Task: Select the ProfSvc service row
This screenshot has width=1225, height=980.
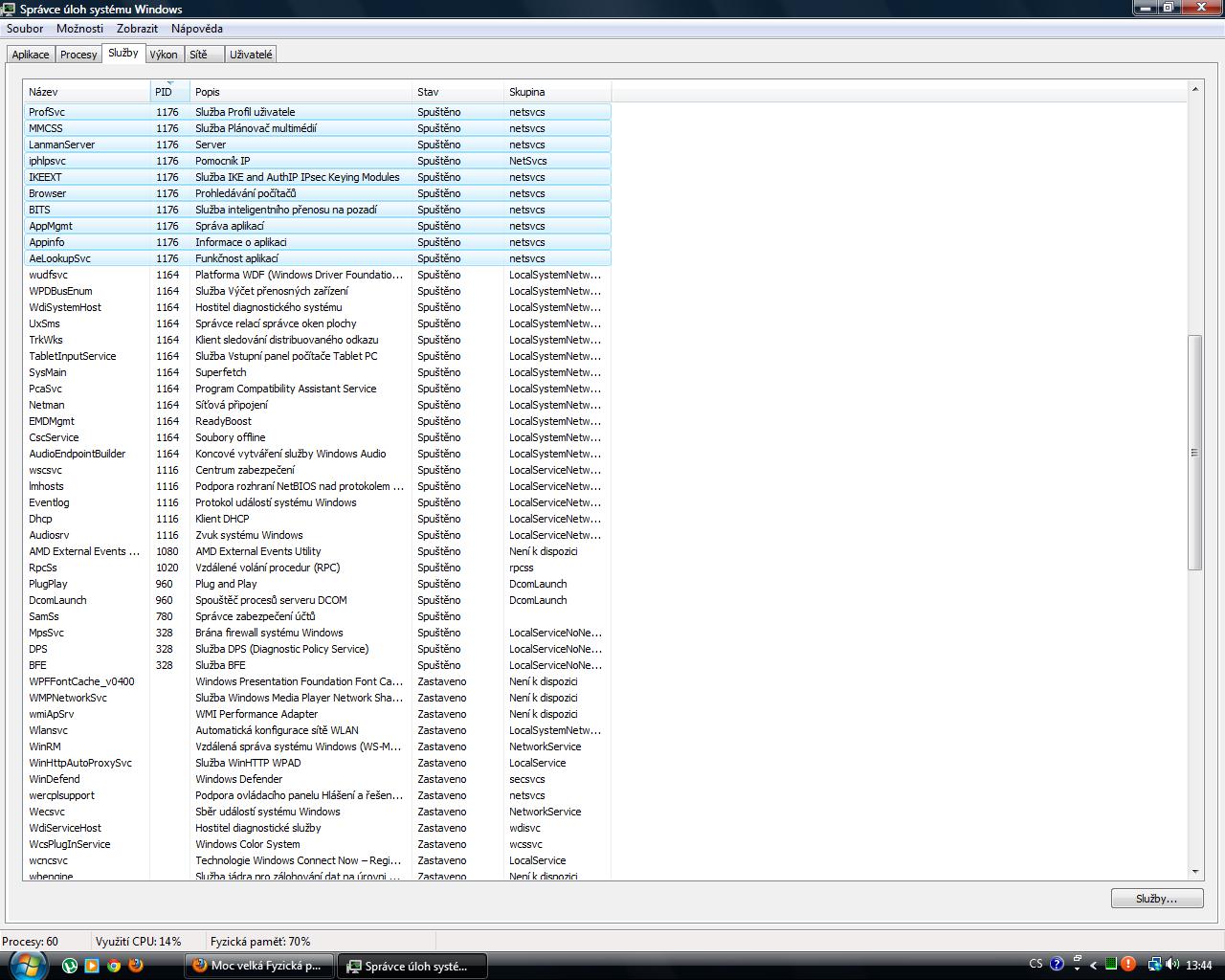Action: (317, 112)
